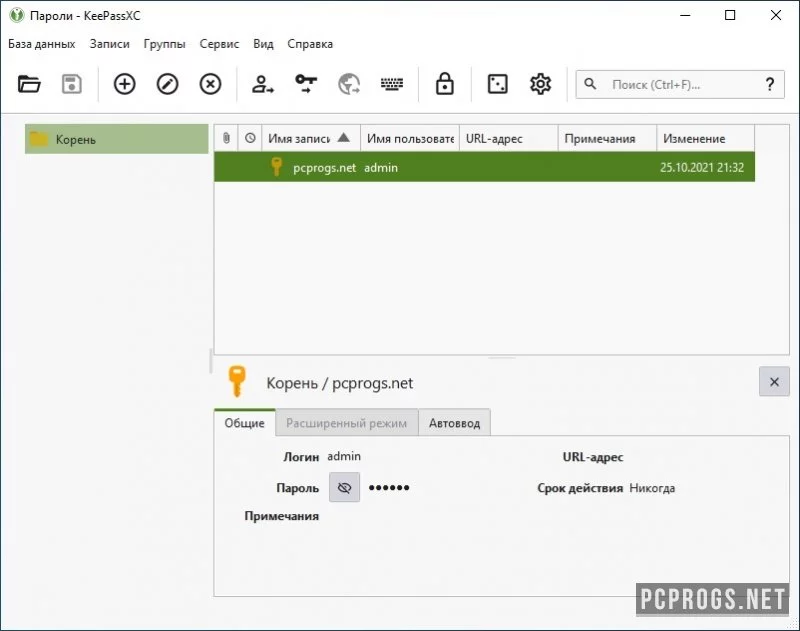Image resolution: width=800 pixels, height=631 pixels.
Task: Open the База данных menu
Action: [41, 44]
